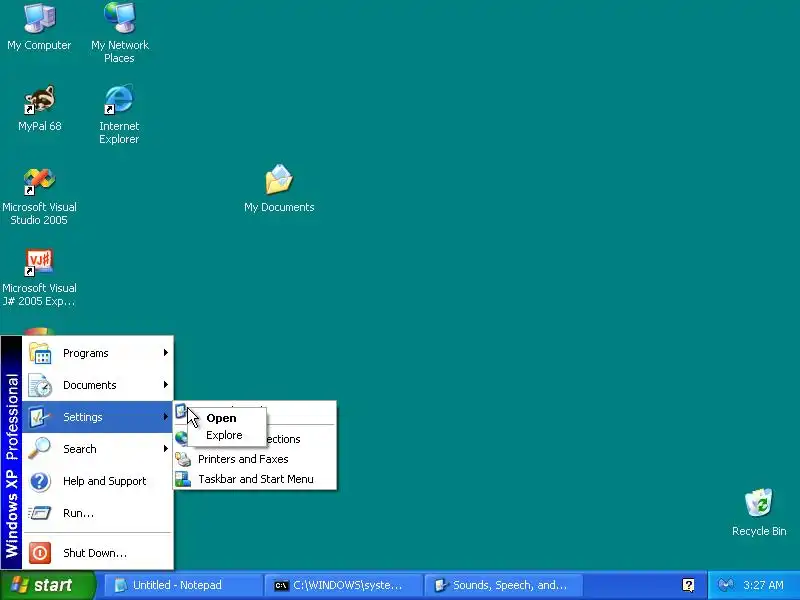800x600 pixels.
Task: Select the Internet Explorer desktop shortcut
Action: (x=119, y=100)
